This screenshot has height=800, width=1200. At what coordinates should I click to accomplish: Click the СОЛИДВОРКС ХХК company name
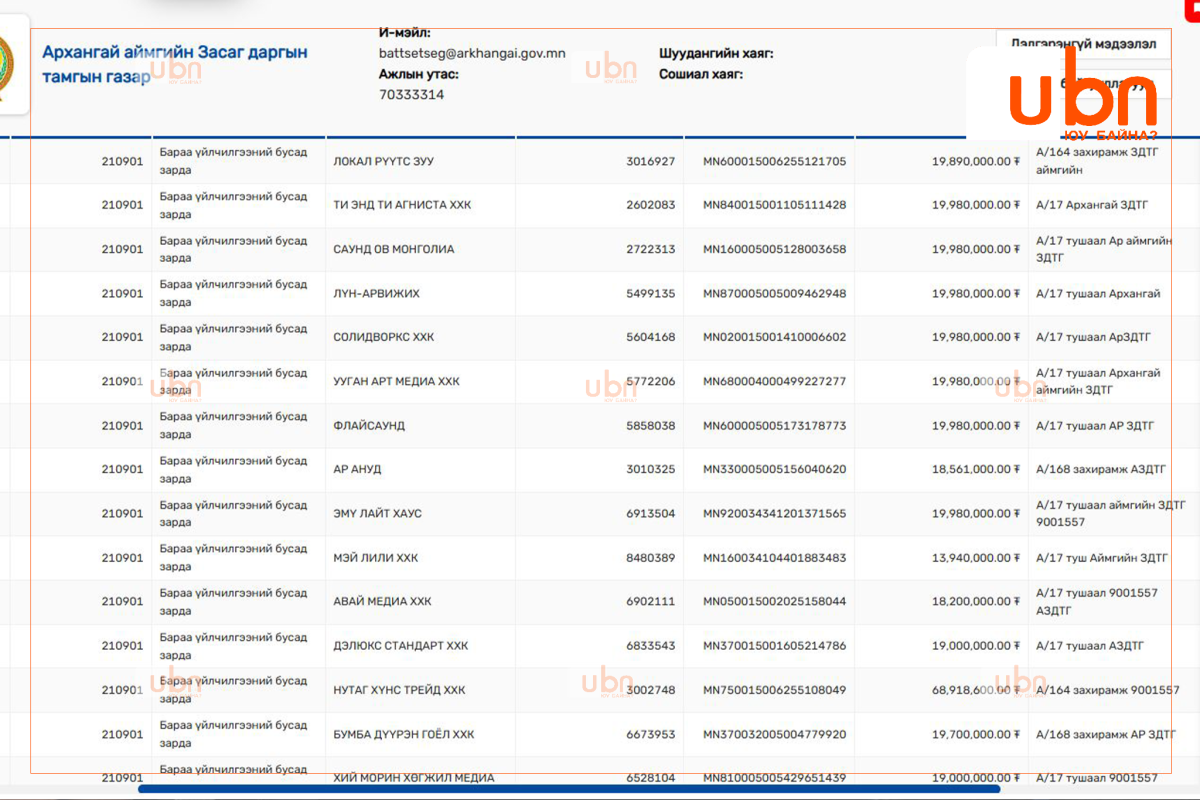click(384, 337)
